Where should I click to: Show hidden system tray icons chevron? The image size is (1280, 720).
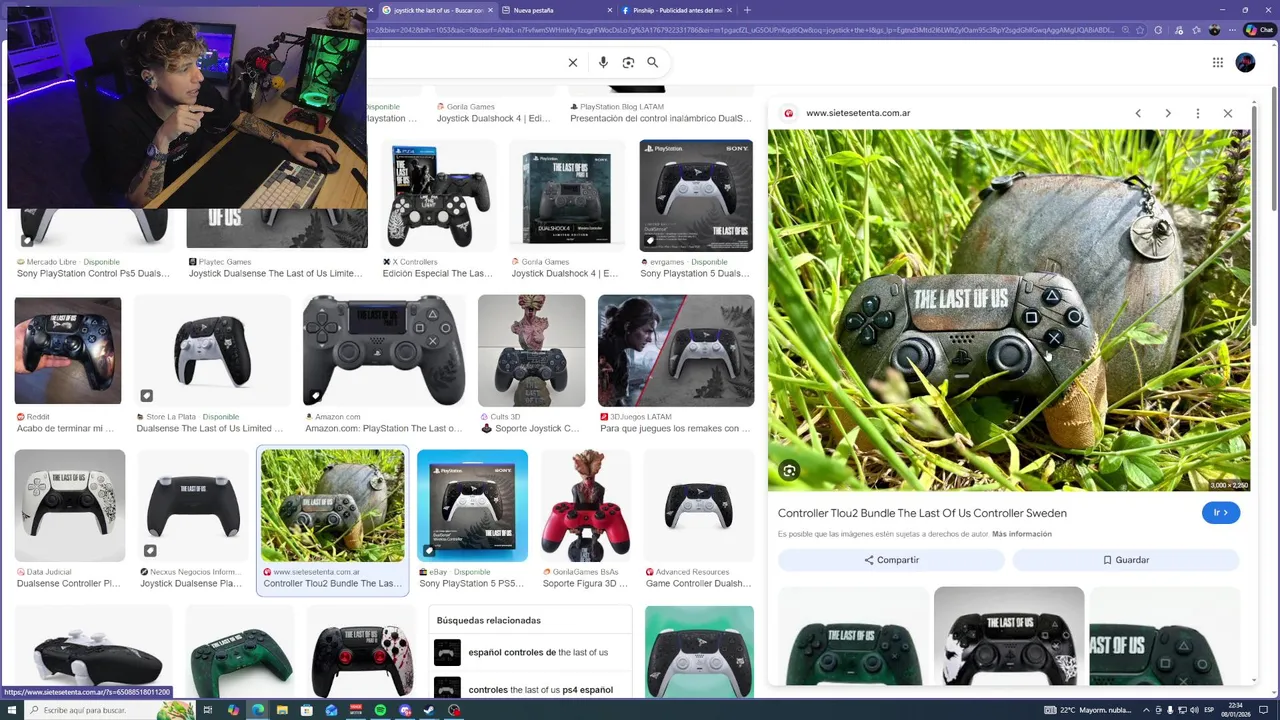(x=1147, y=710)
